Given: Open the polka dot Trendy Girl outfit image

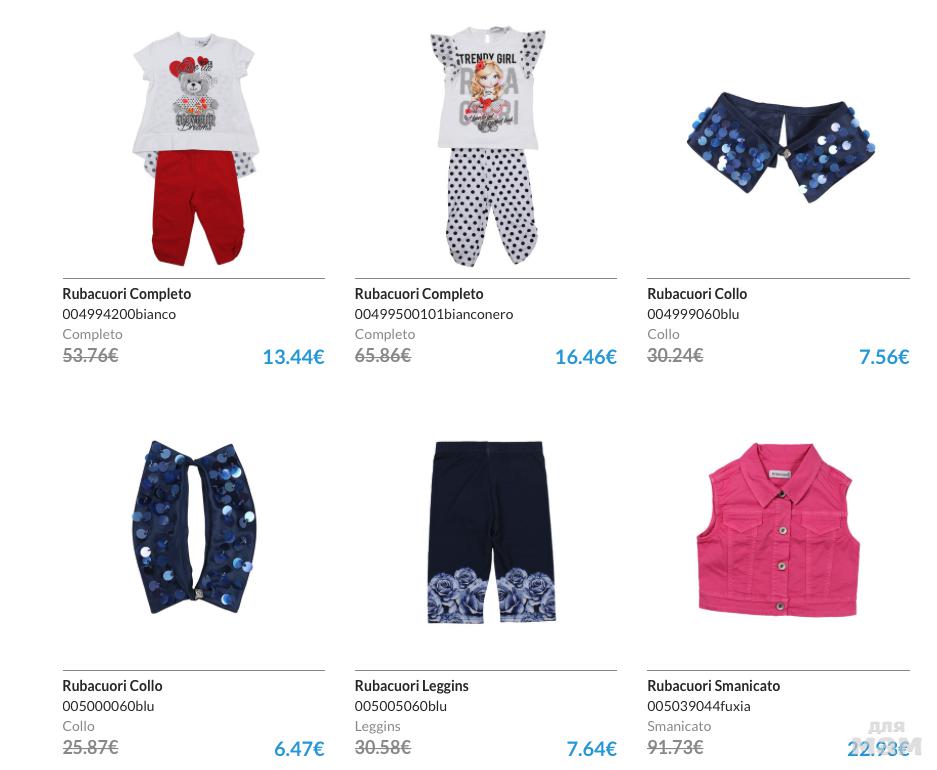Looking at the screenshot, I should click(x=488, y=146).
